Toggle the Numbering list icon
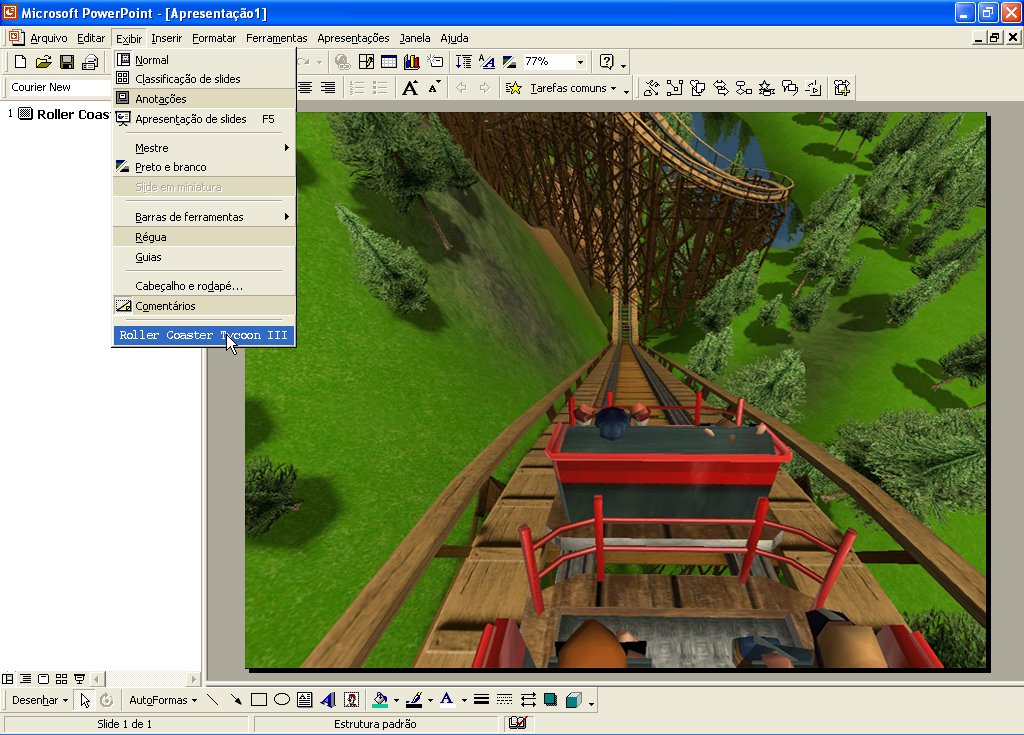Image resolution: width=1024 pixels, height=735 pixels. [357, 88]
